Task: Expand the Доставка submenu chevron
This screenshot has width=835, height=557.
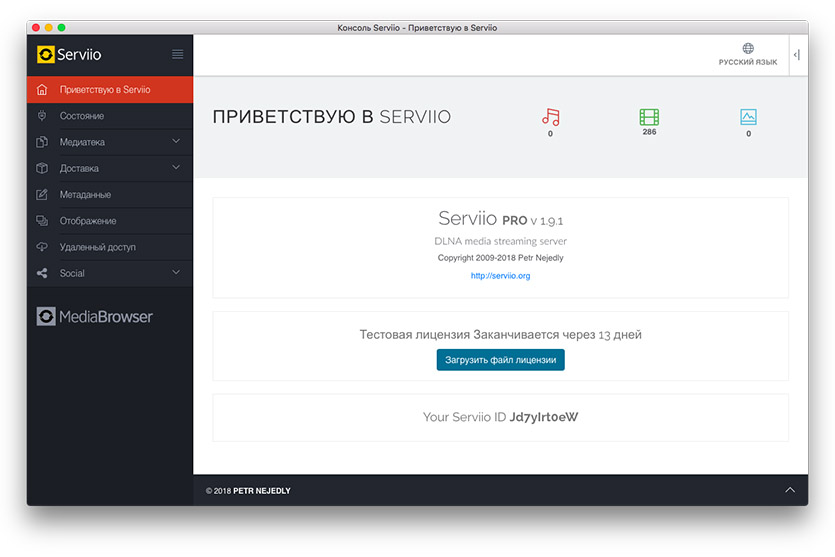Action: [x=176, y=167]
